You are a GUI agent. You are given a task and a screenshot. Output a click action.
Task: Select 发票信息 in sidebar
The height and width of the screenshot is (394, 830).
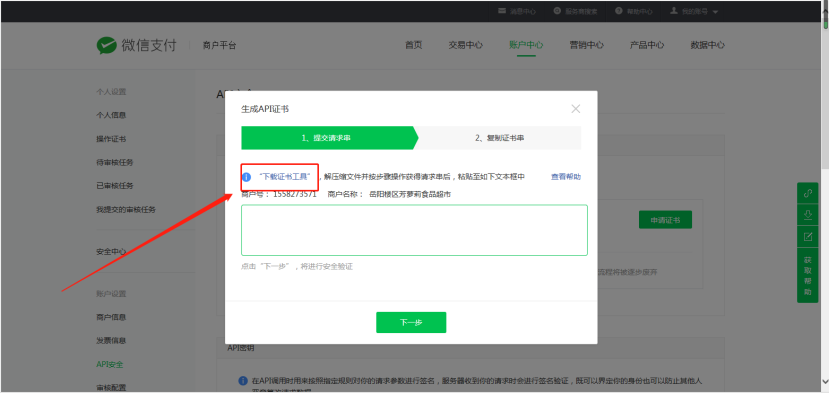tap(111, 341)
